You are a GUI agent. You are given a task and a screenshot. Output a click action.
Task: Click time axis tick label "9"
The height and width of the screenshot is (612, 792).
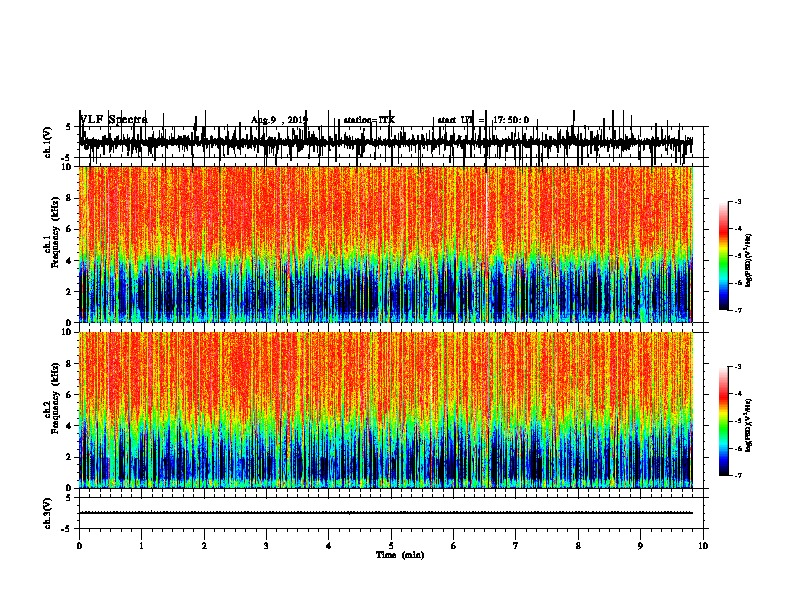(640, 546)
